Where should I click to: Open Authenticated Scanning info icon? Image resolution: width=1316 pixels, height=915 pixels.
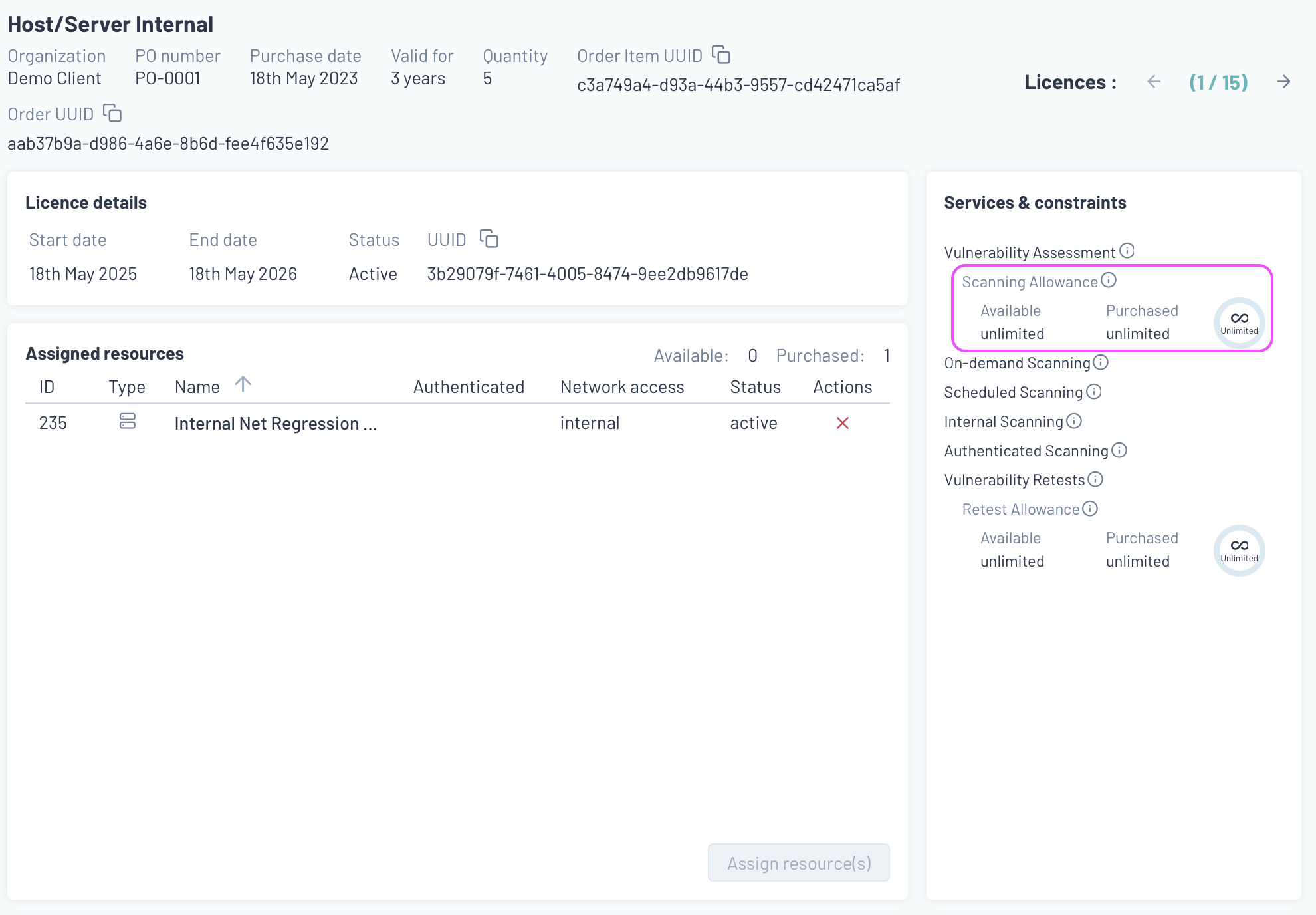pos(1119,450)
